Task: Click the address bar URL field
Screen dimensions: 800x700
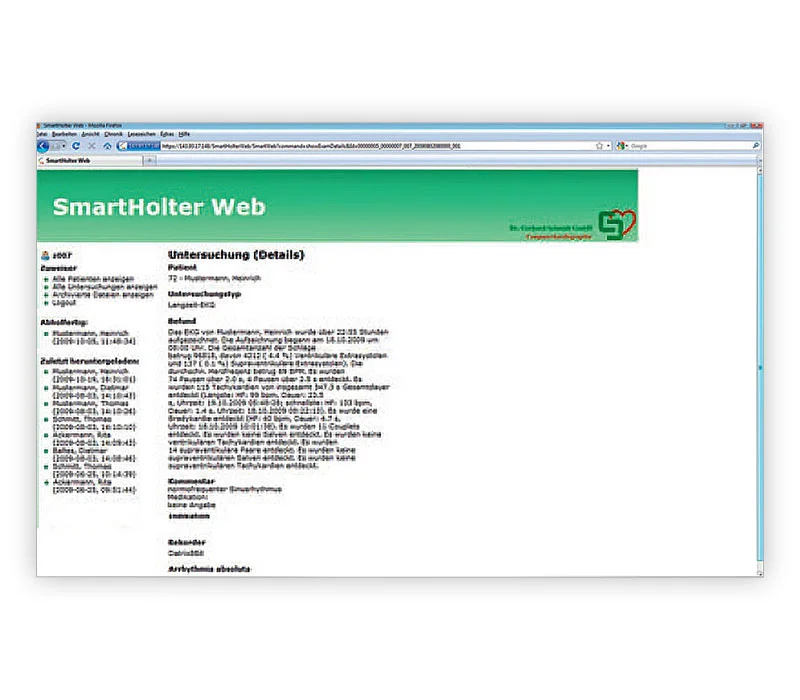Action: pos(378,146)
